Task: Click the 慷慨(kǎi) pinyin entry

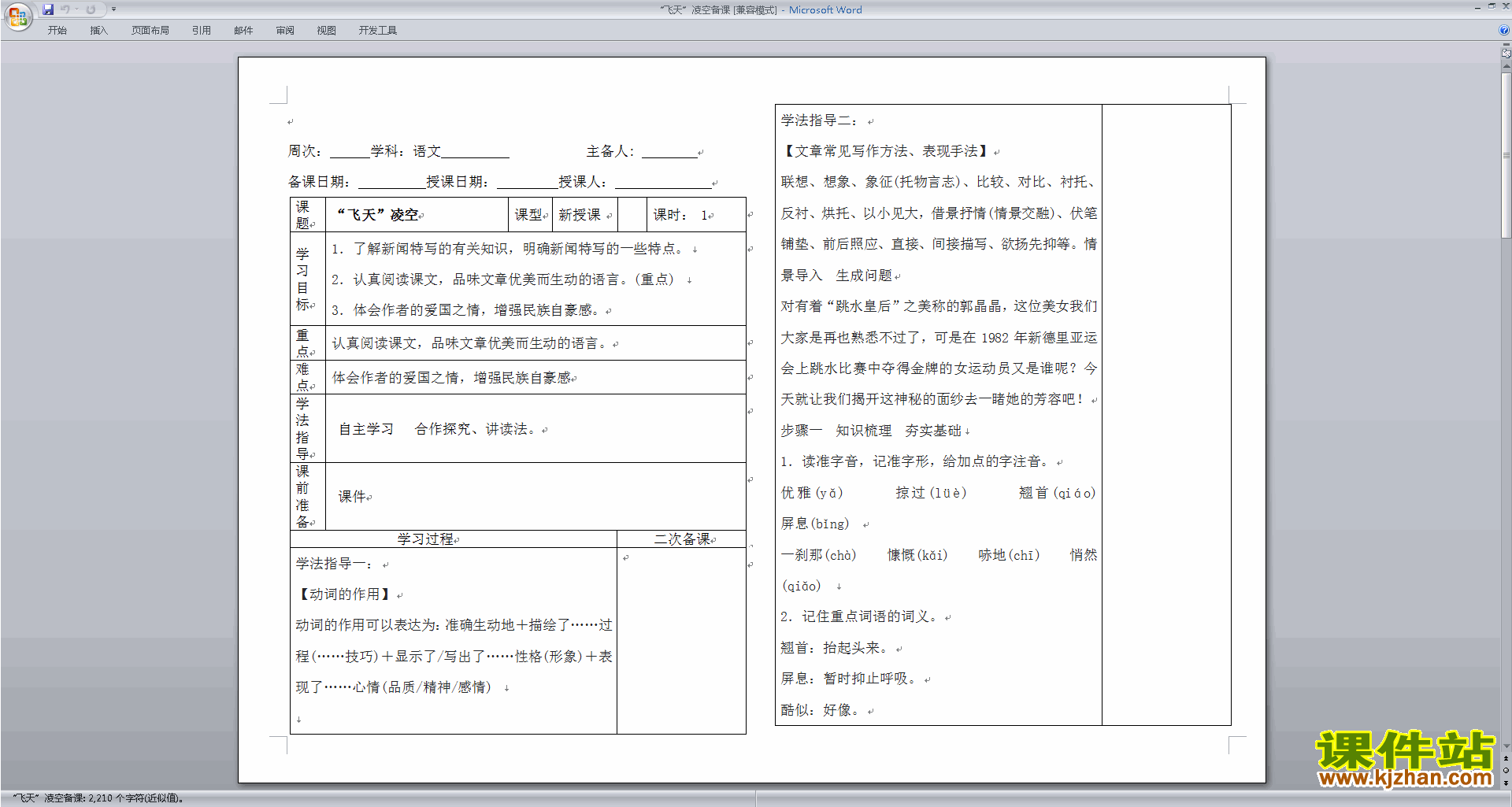Action: pos(917,555)
